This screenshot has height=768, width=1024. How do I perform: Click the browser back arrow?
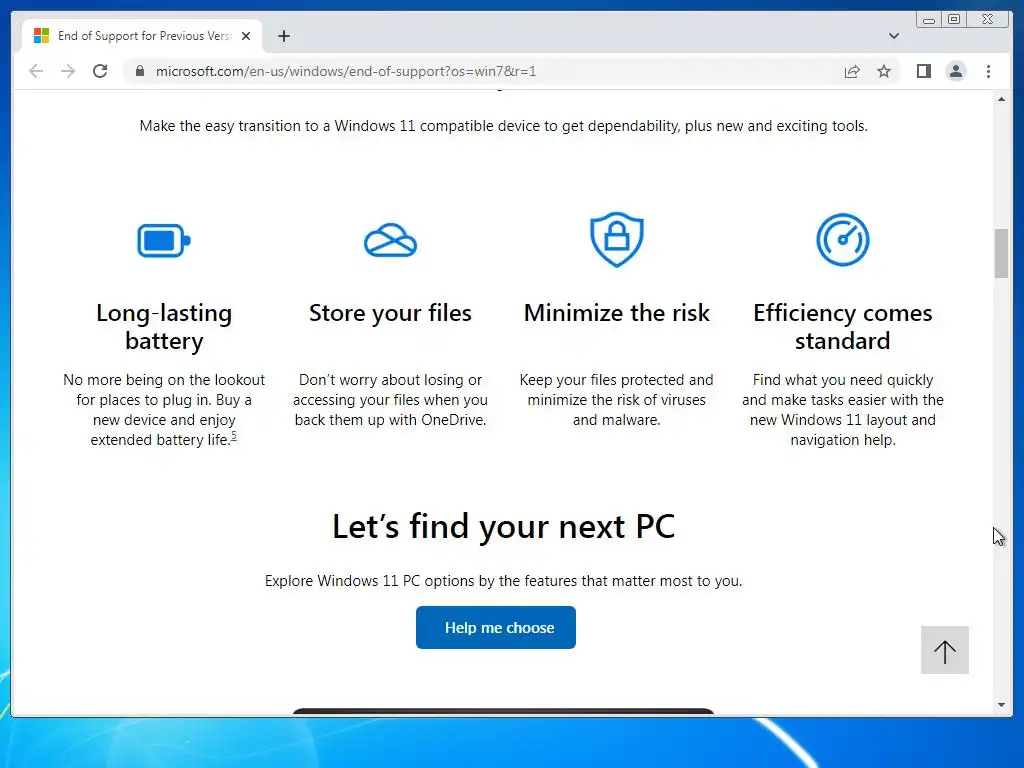click(x=36, y=71)
